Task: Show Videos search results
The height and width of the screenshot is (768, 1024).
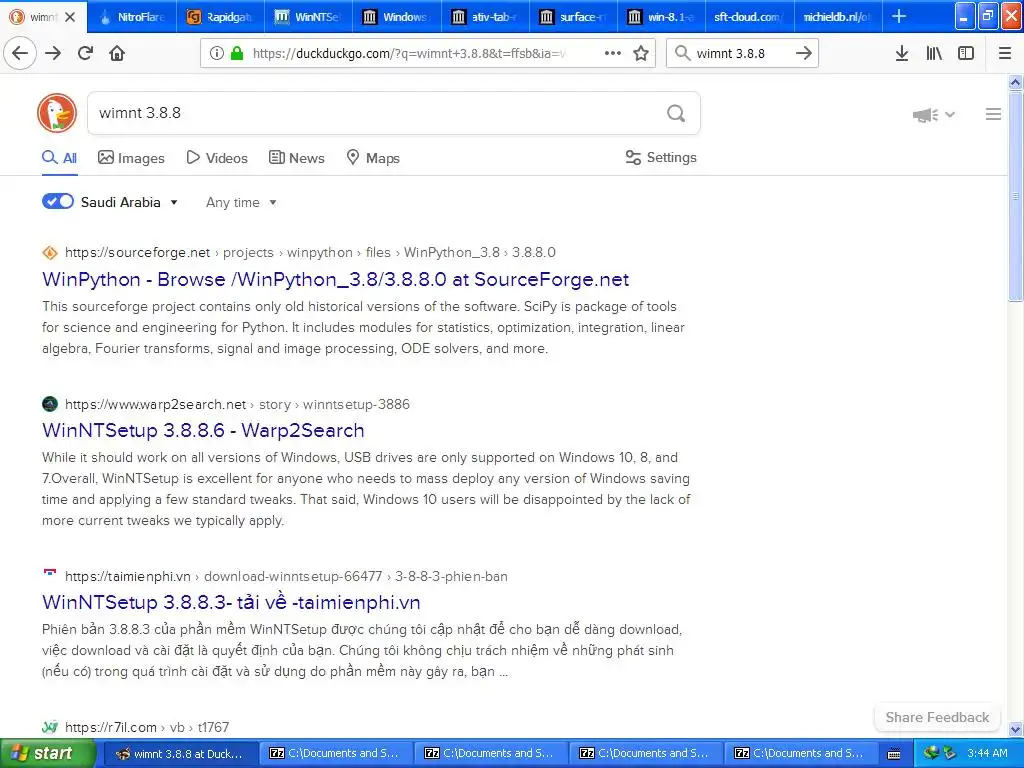Action: point(217,158)
